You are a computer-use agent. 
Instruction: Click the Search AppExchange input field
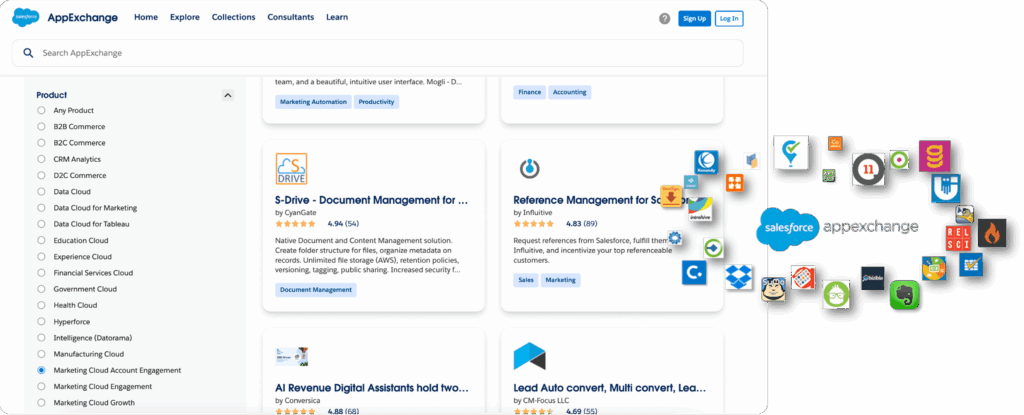pyautogui.click(x=377, y=53)
